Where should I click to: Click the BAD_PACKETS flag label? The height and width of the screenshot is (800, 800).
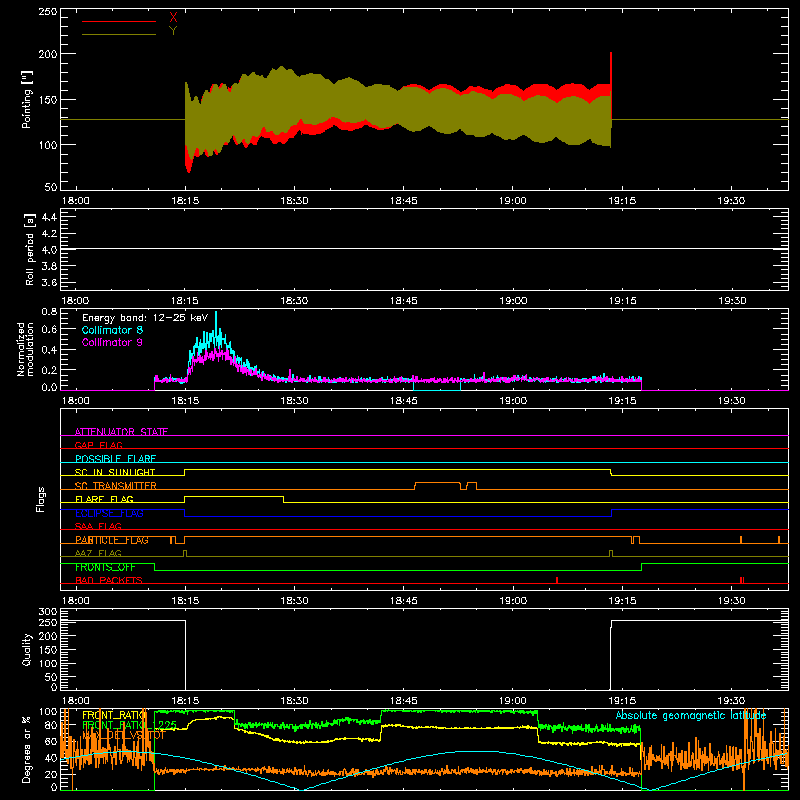pos(109,580)
